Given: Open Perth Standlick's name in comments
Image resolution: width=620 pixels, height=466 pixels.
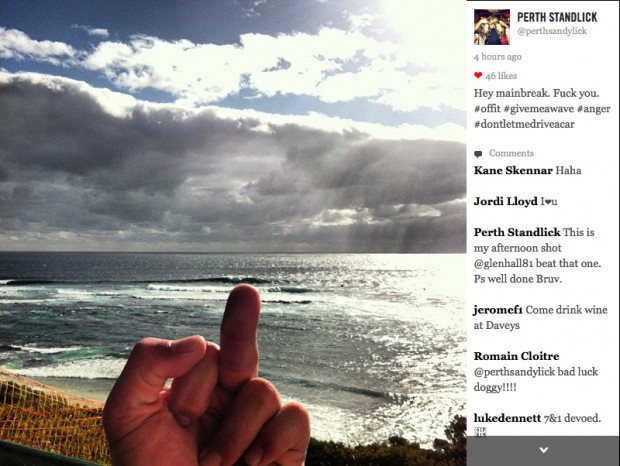Looking at the screenshot, I should (517, 232).
